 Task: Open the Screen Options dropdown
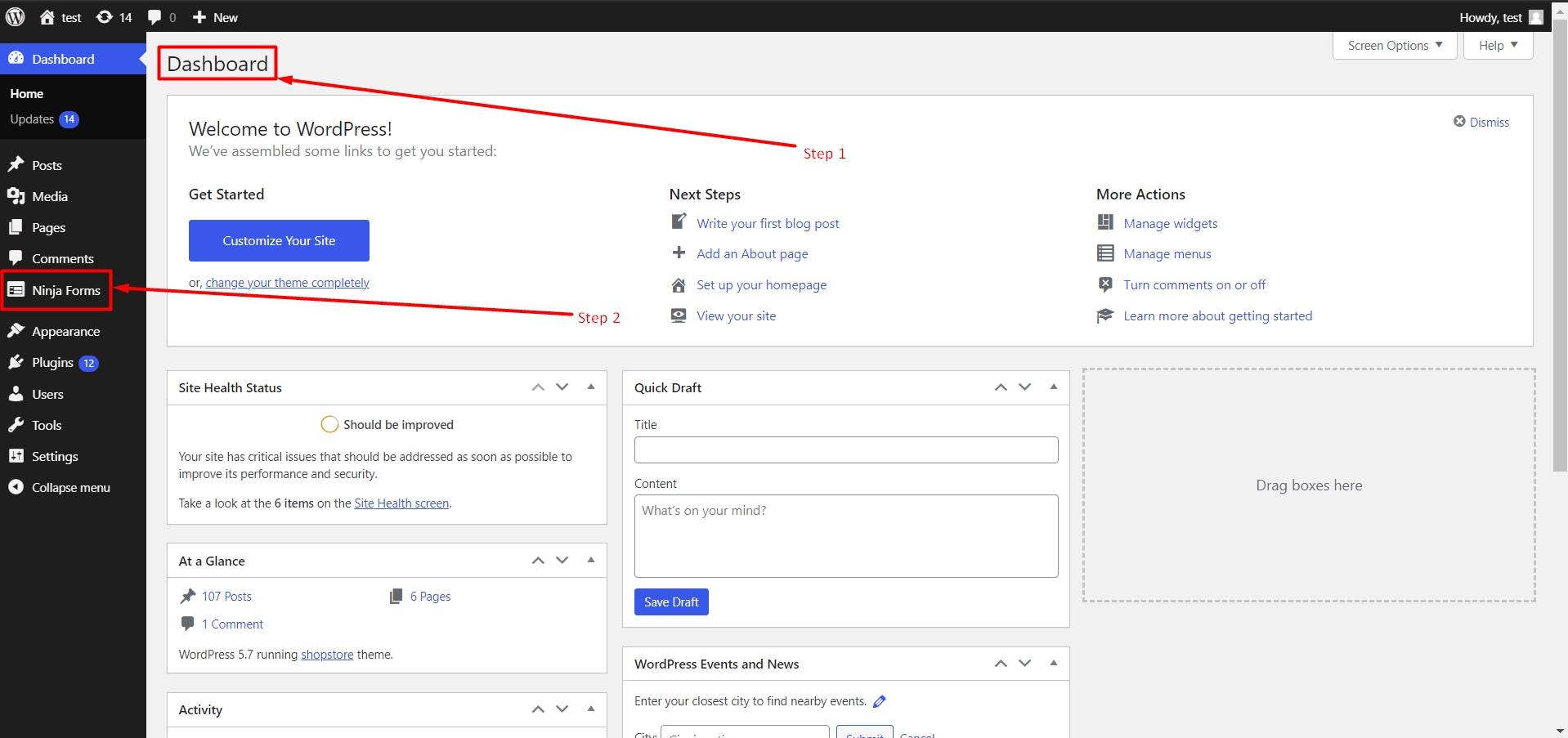1395,46
